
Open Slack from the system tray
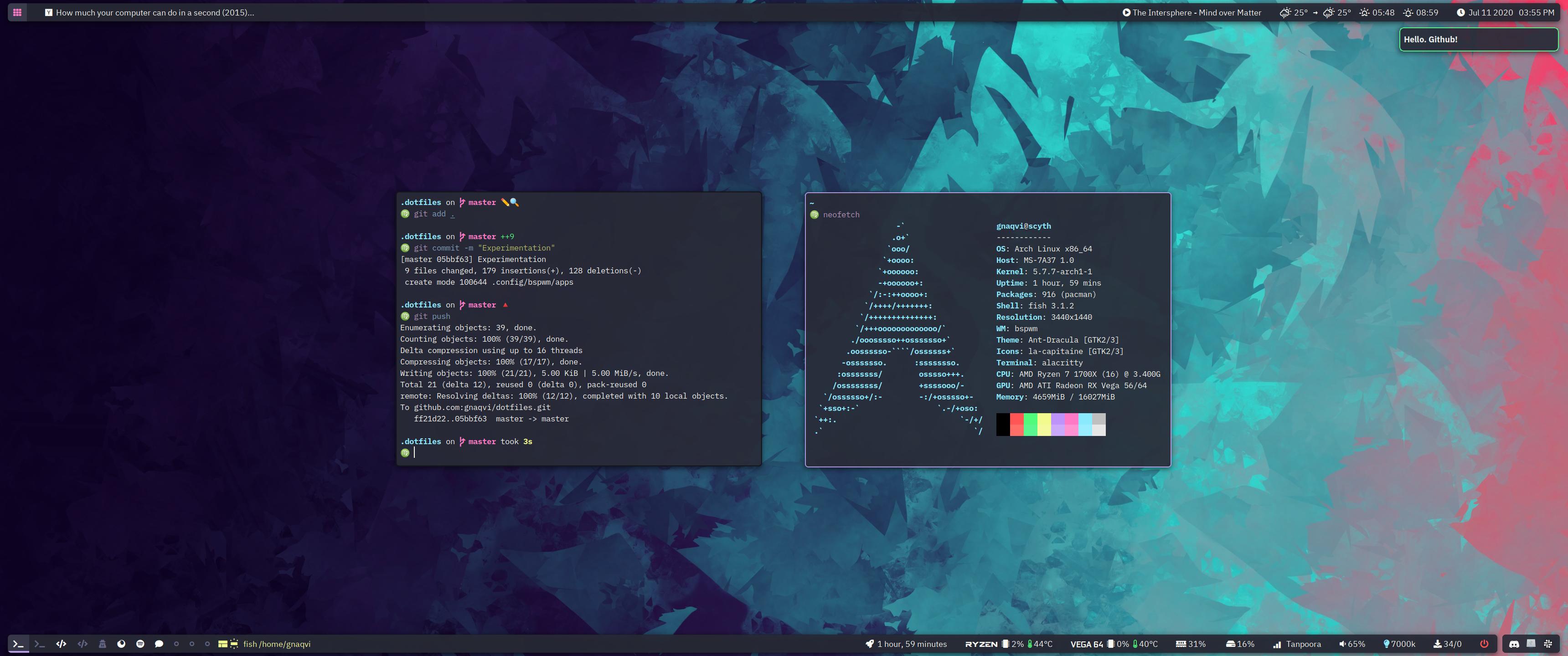pos(1548,644)
